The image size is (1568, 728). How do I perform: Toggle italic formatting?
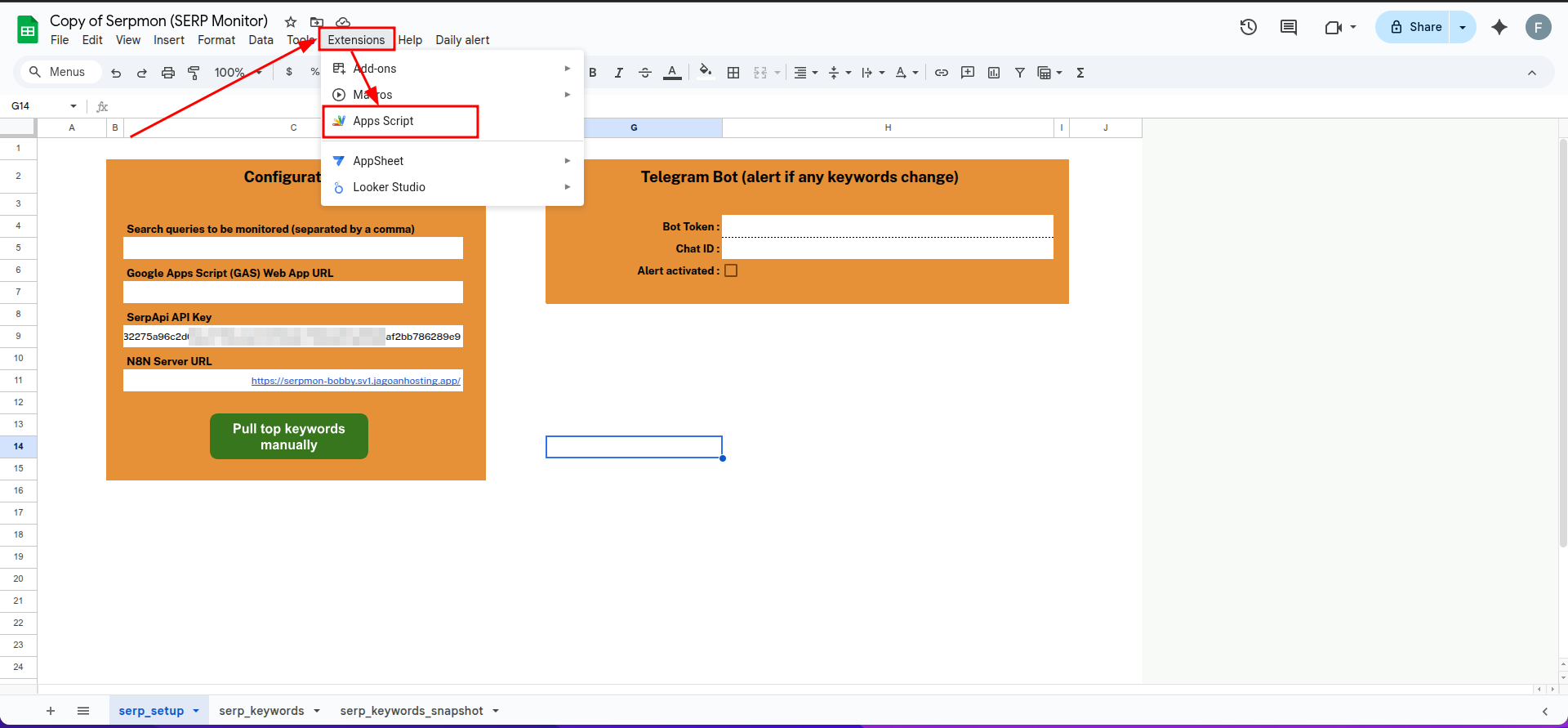(x=619, y=73)
